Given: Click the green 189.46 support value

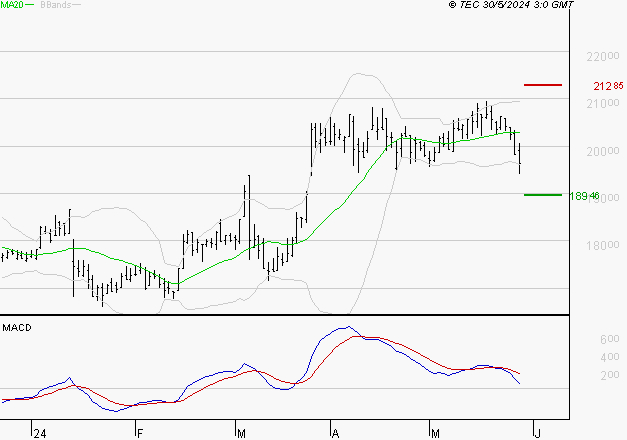Looking at the screenshot, I should [x=584, y=196].
